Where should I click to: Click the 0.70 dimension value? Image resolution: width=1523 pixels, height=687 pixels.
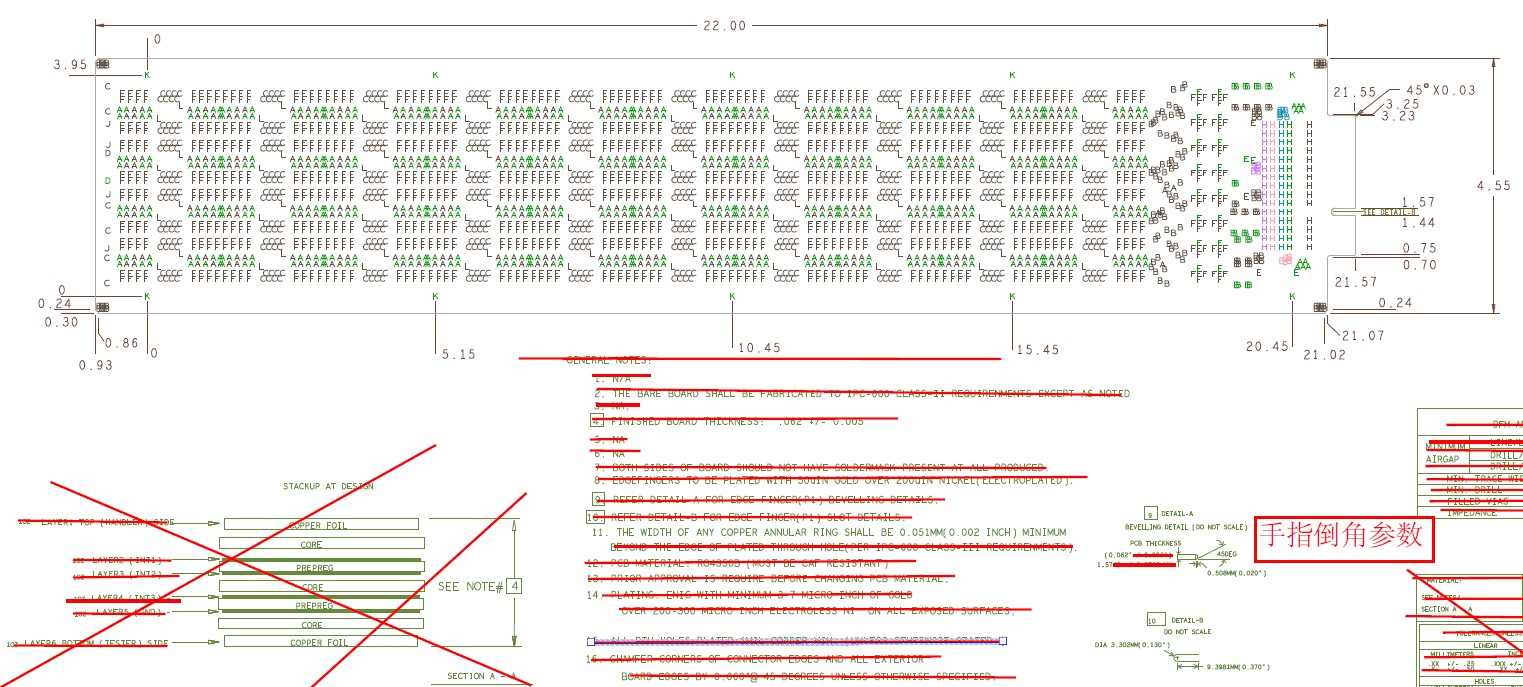click(1419, 265)
